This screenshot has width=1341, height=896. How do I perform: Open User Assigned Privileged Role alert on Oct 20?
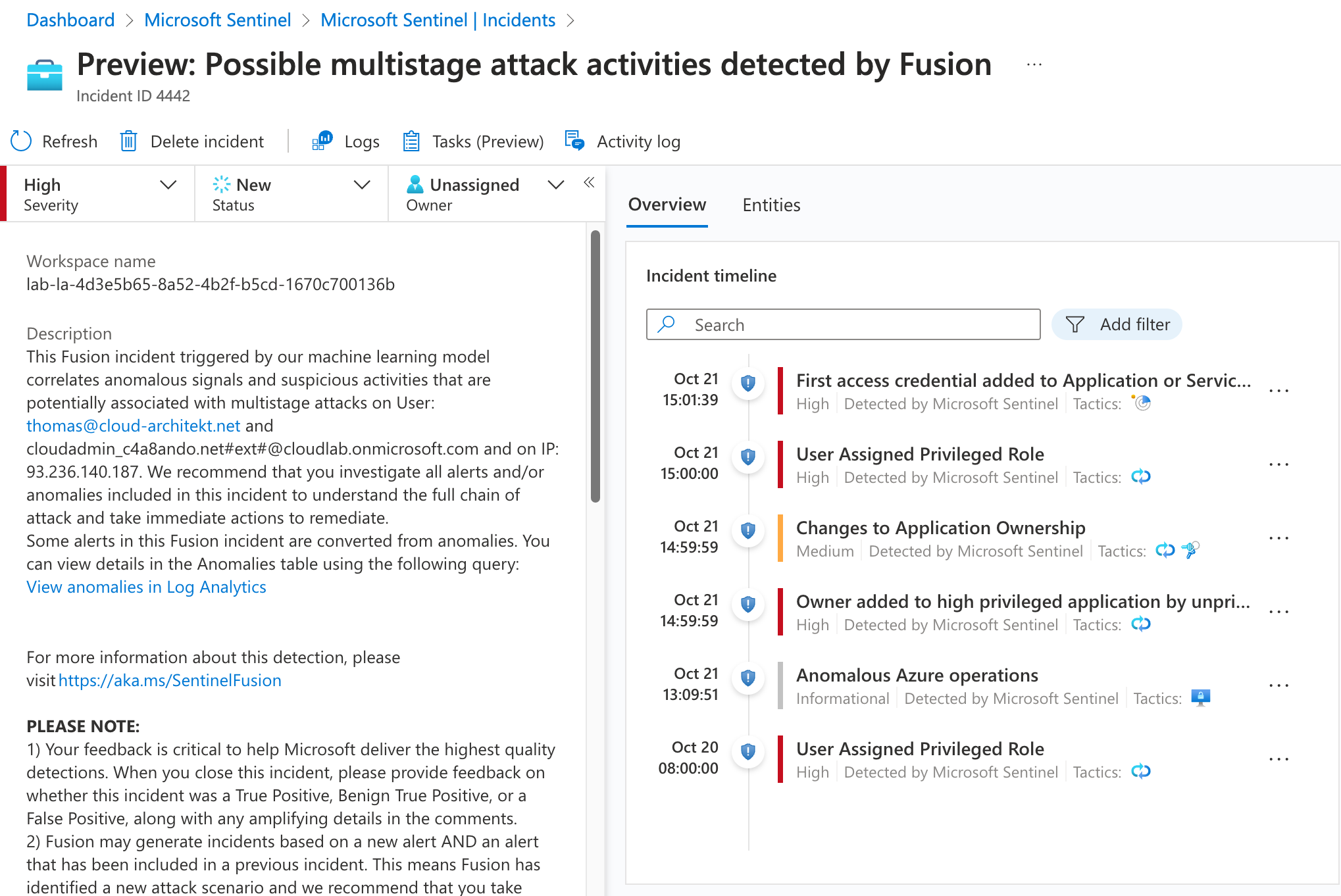[x=920, y=749]
